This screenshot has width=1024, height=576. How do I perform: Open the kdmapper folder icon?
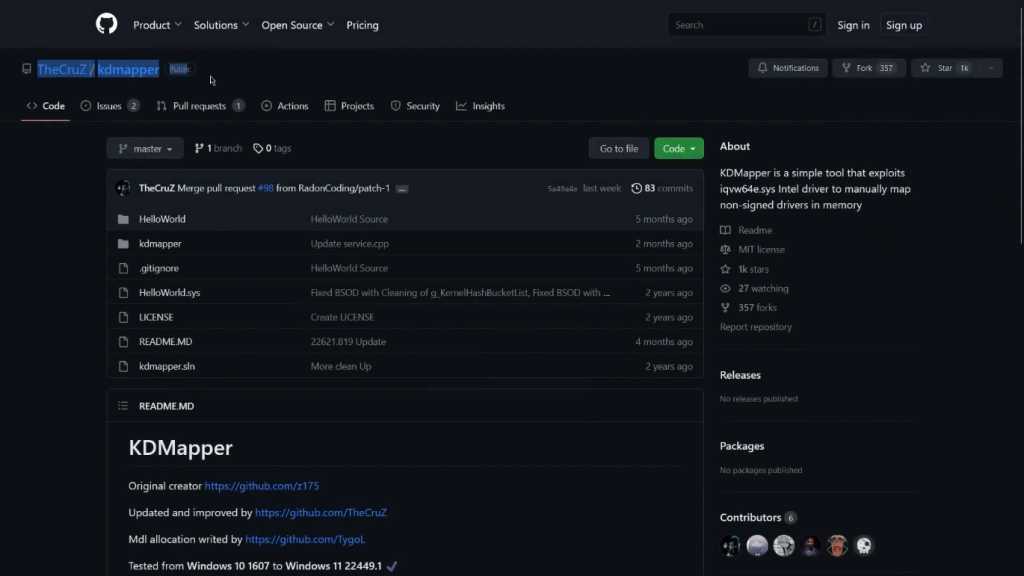123,244
